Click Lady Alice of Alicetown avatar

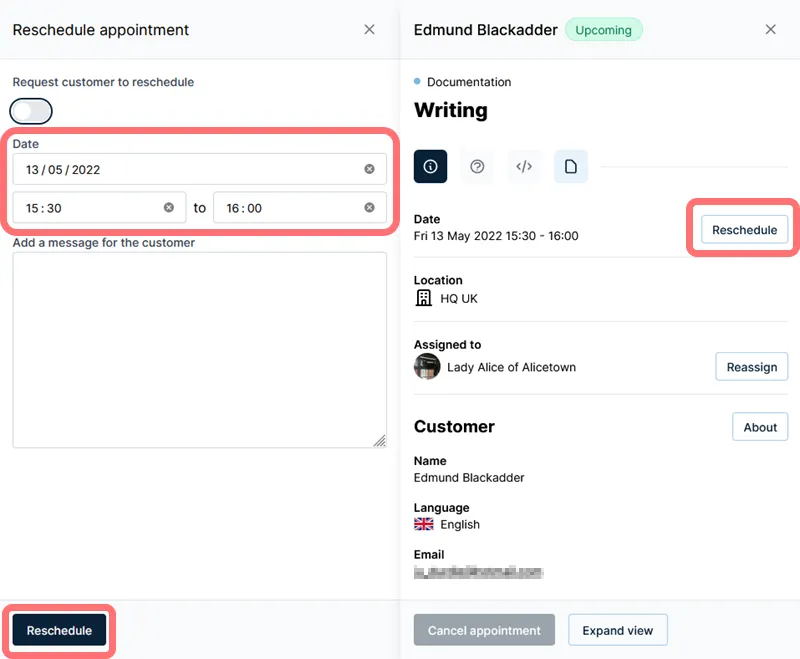point(427,367)
